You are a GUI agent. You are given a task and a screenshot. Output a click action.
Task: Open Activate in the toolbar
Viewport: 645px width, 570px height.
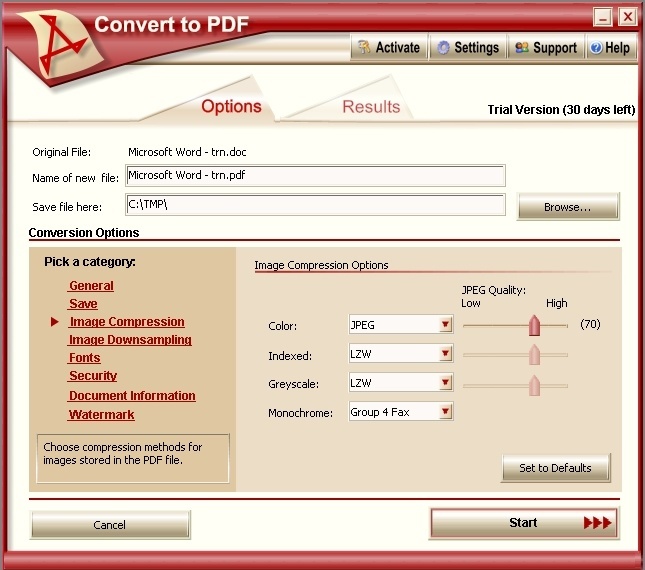click(389, 48)
